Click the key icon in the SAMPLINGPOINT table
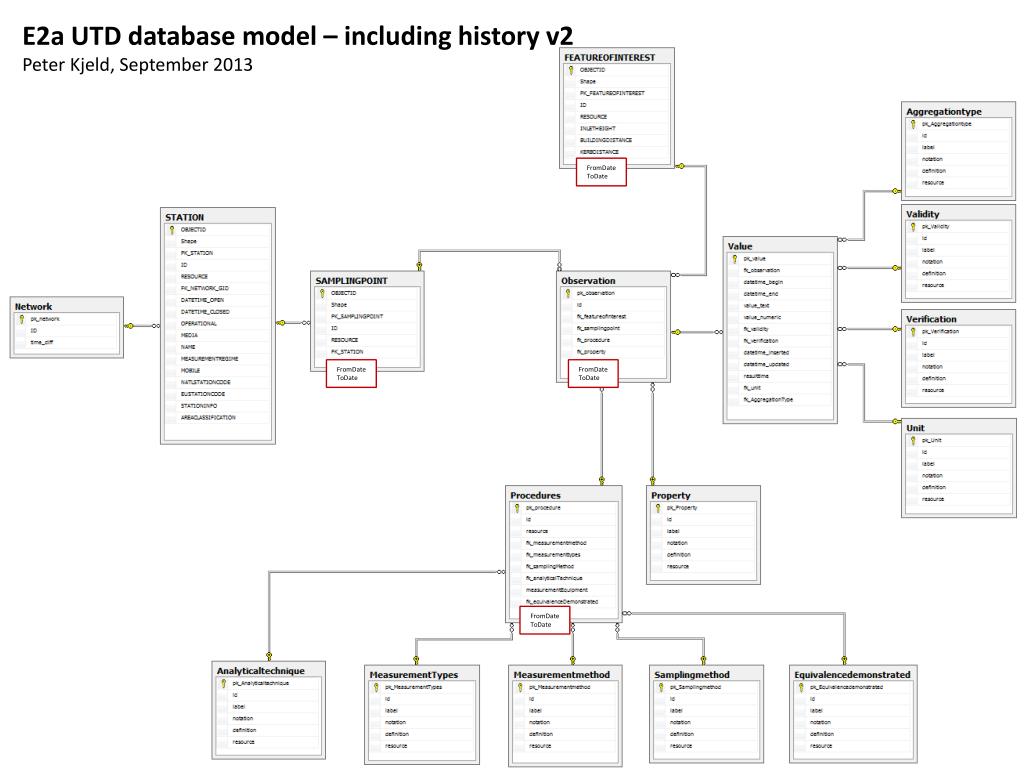This screenshot has width=1024, height=768. coord(322,293)
